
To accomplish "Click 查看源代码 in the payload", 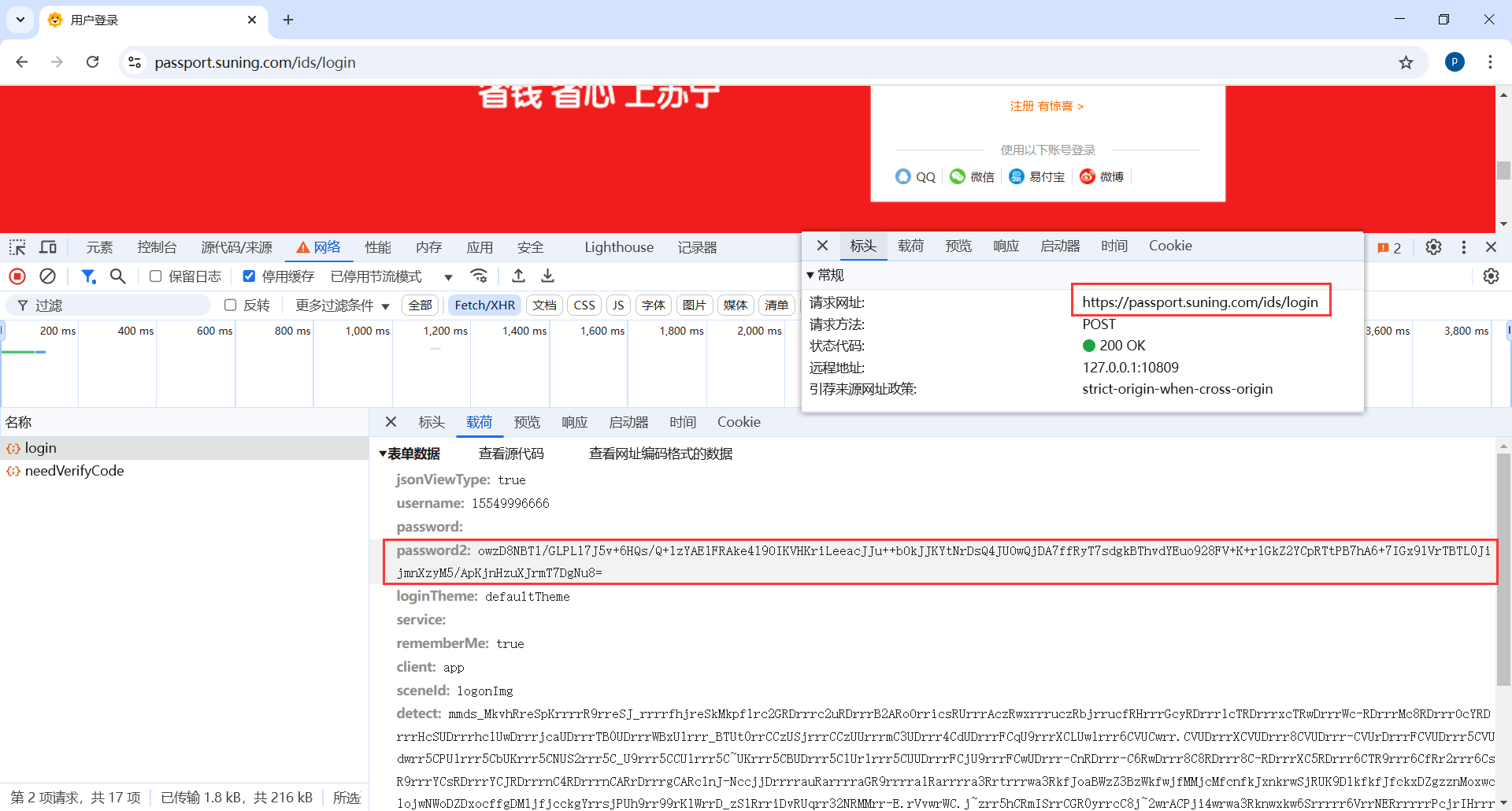I will (x=511, y=454).
